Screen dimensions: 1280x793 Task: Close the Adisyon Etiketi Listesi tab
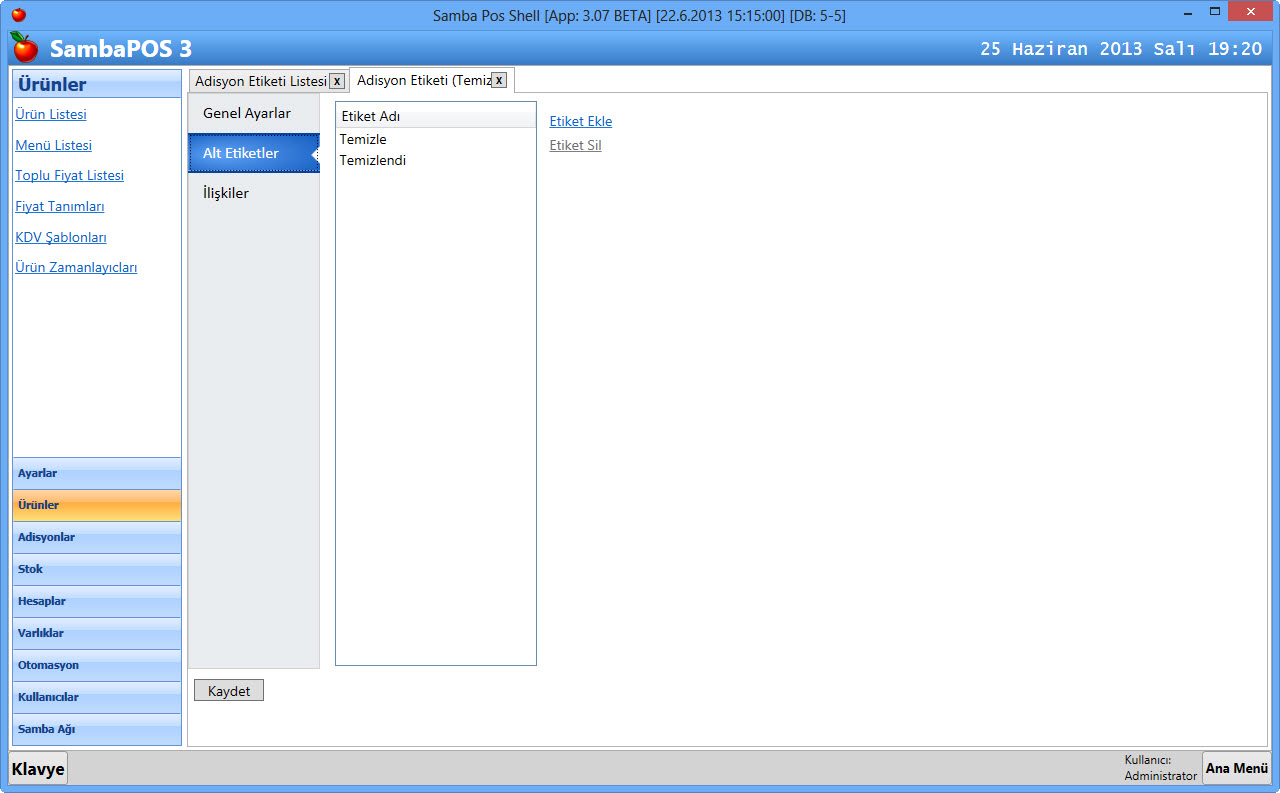pos(337,81)
